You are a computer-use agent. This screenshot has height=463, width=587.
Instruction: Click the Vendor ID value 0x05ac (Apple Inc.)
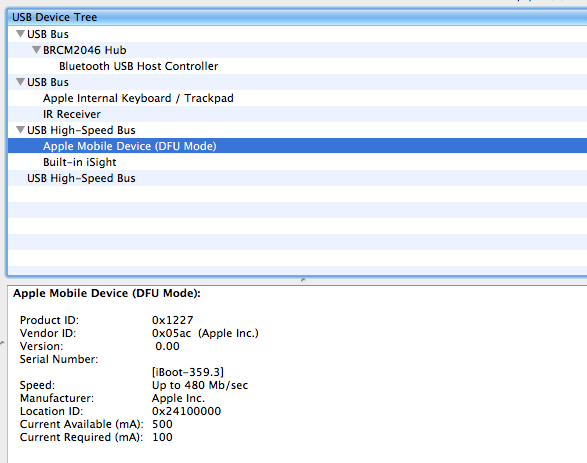click(205, 333)
